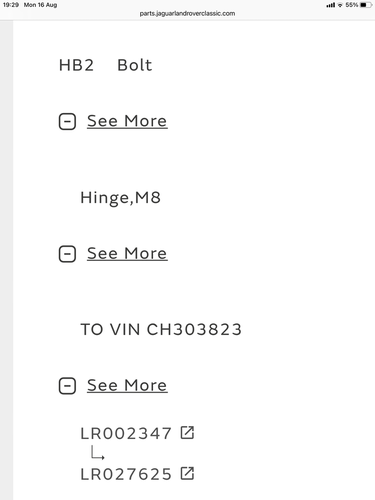Select the HB2 Bolt row text
Screen dimensions: 375x500
pos(105,65)
